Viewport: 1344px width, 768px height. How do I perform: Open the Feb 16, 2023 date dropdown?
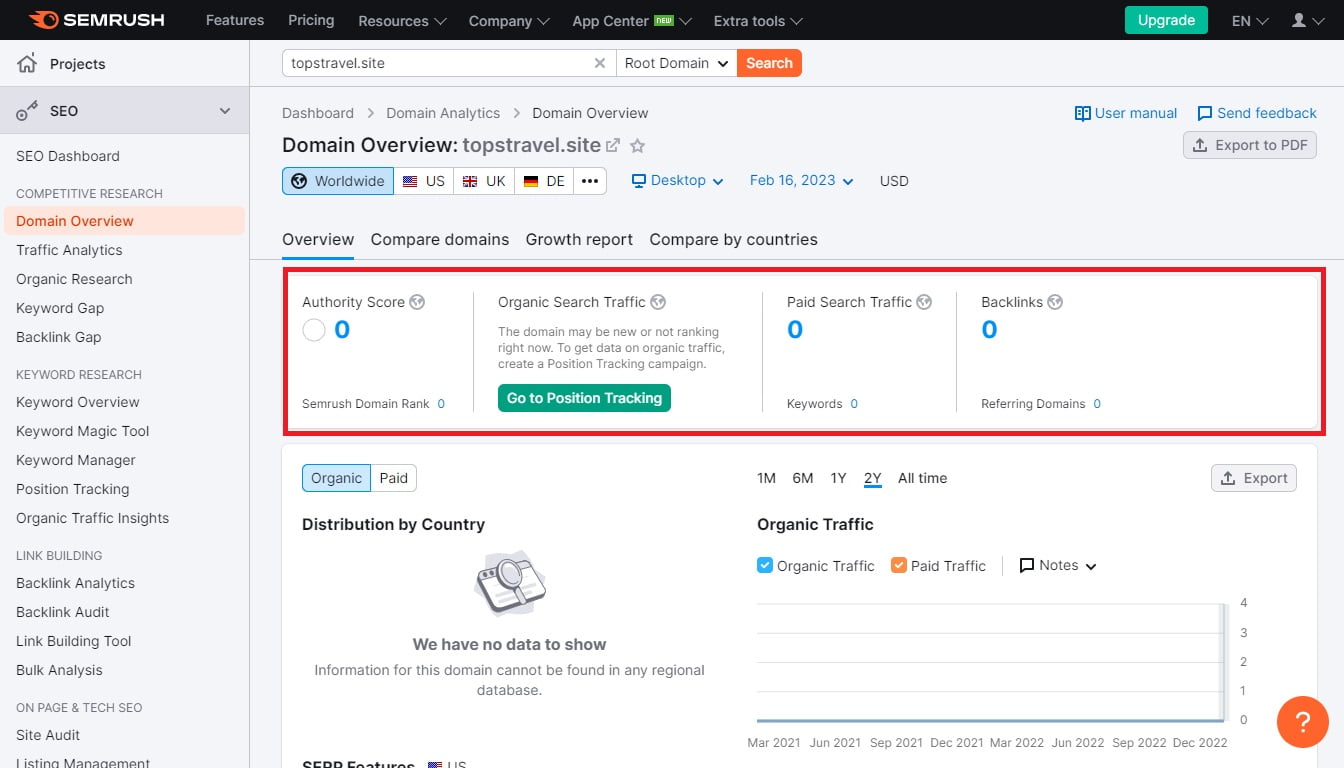click(802, 181)
